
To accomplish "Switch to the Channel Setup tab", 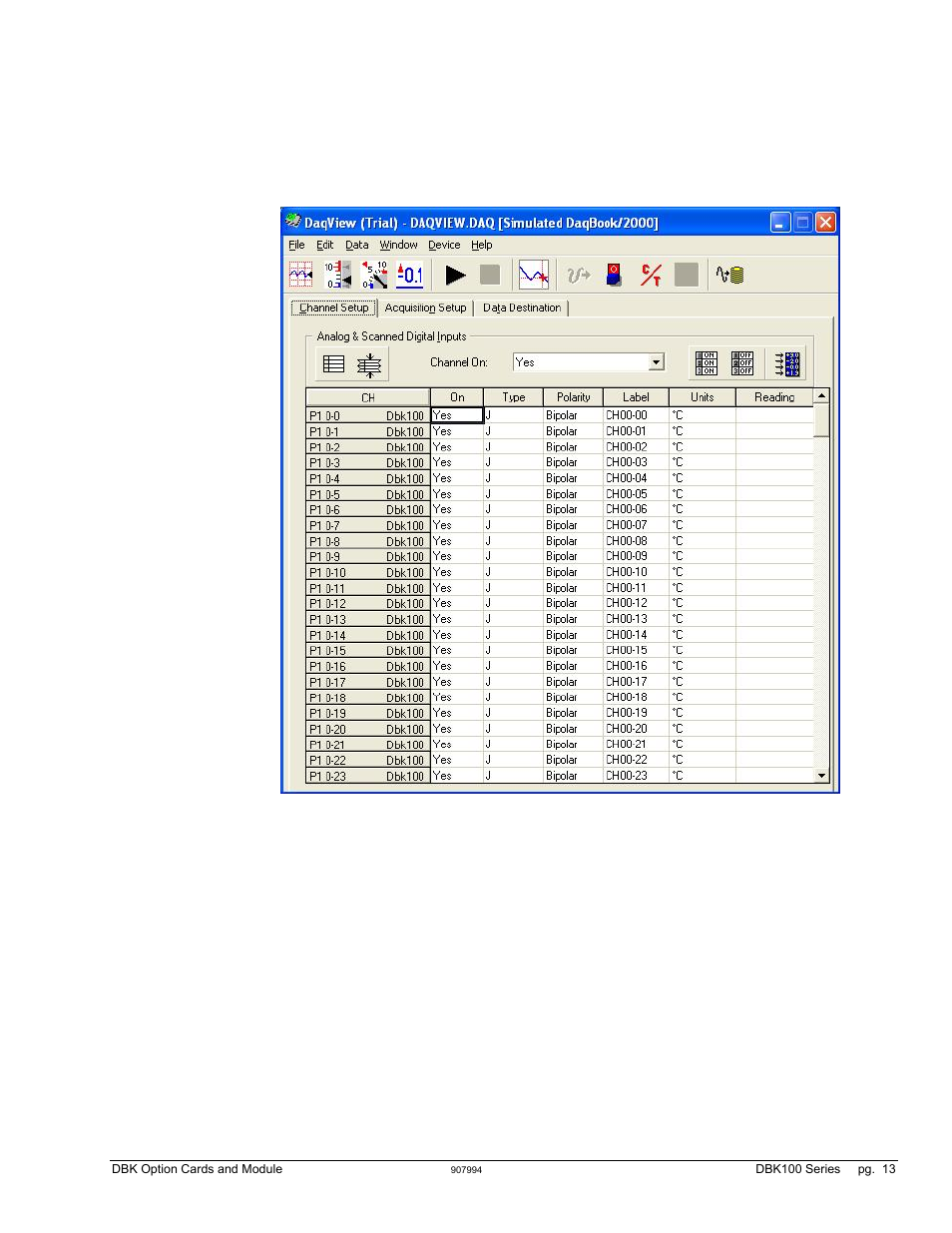I will pos(333,308).
